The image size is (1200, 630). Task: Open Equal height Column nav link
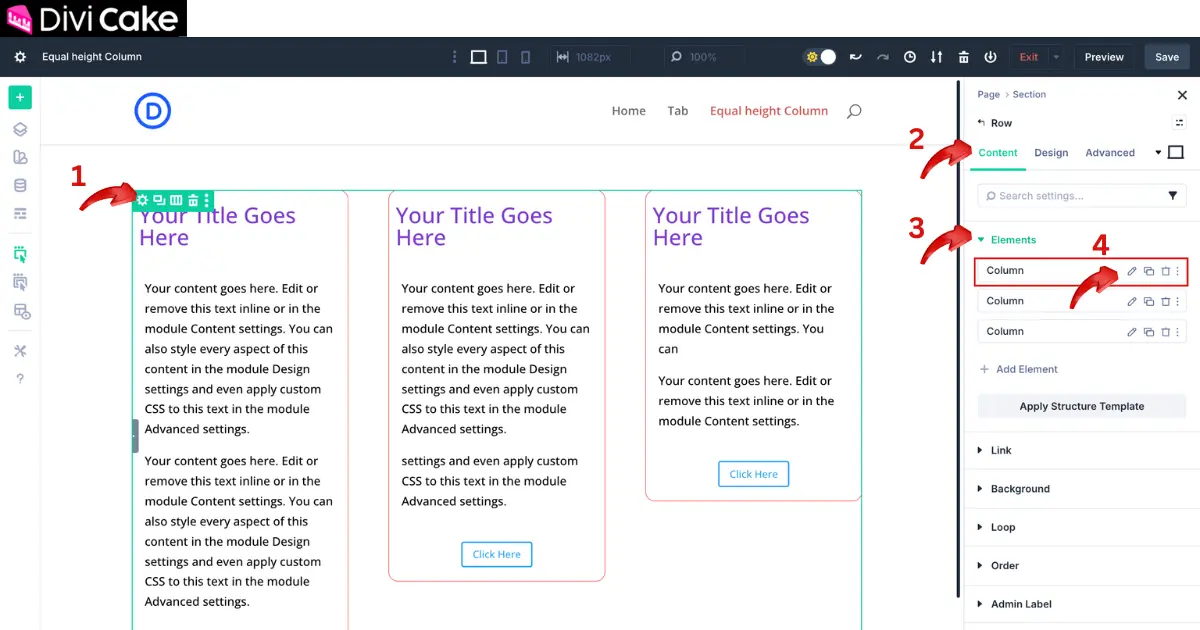tap(769, 111)
